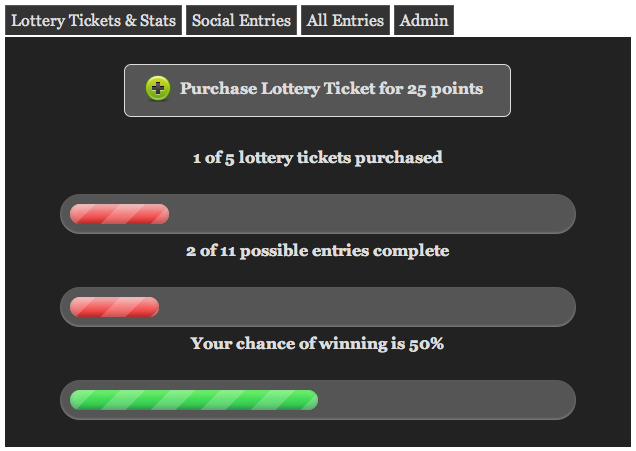Click the empty dark panel area below the green bar
The width and height of the screenshot is (636, 451).
pos(318,433)
